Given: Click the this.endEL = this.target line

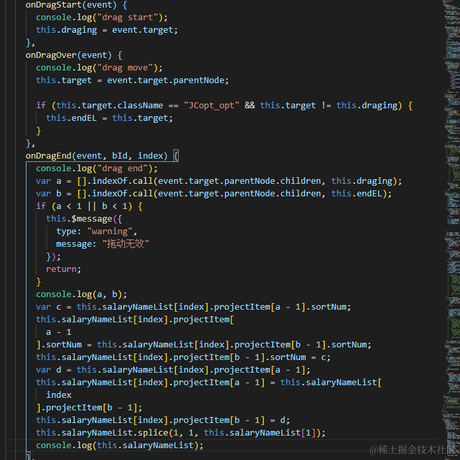Looking at the screenshot, I should [109, 118].
